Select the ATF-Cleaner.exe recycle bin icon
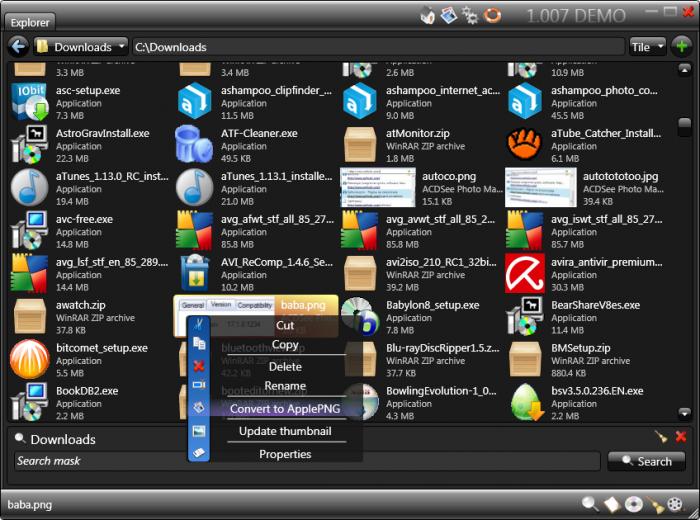Viewport: 700px width, 520px height. 194,145
